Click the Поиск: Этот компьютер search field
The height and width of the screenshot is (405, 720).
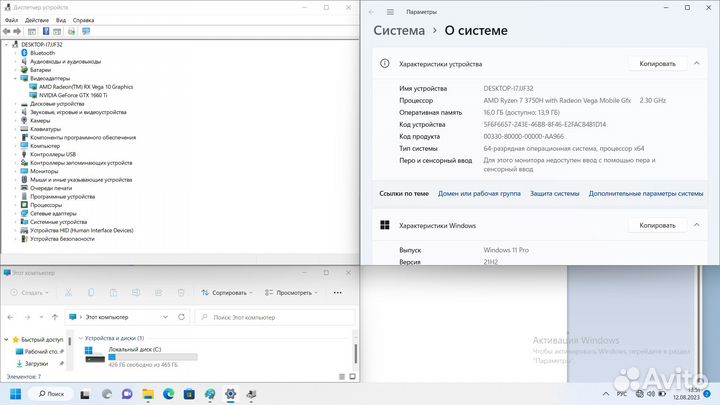(275, 316)
